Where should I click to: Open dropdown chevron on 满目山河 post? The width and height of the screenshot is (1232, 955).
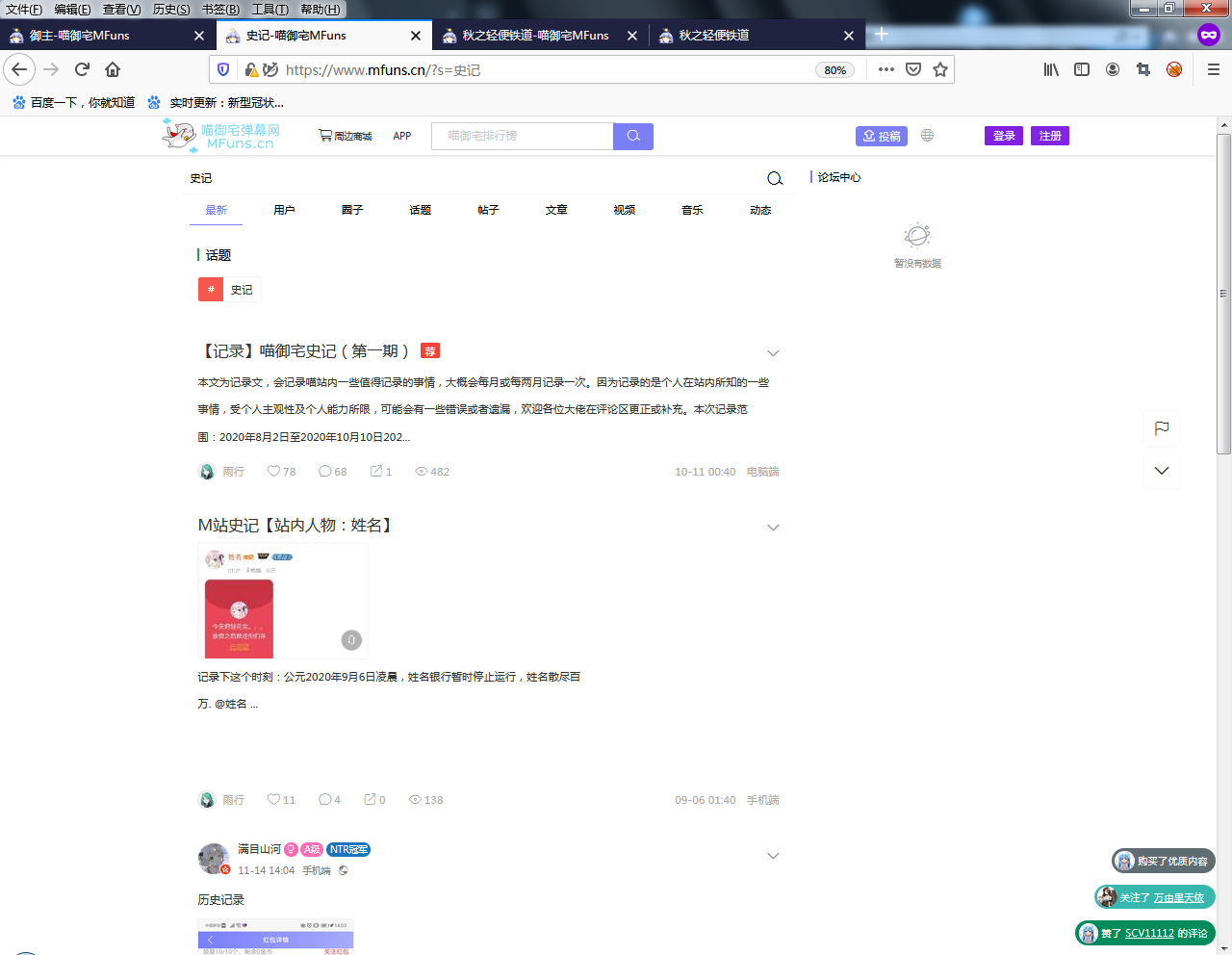(773, 856)
